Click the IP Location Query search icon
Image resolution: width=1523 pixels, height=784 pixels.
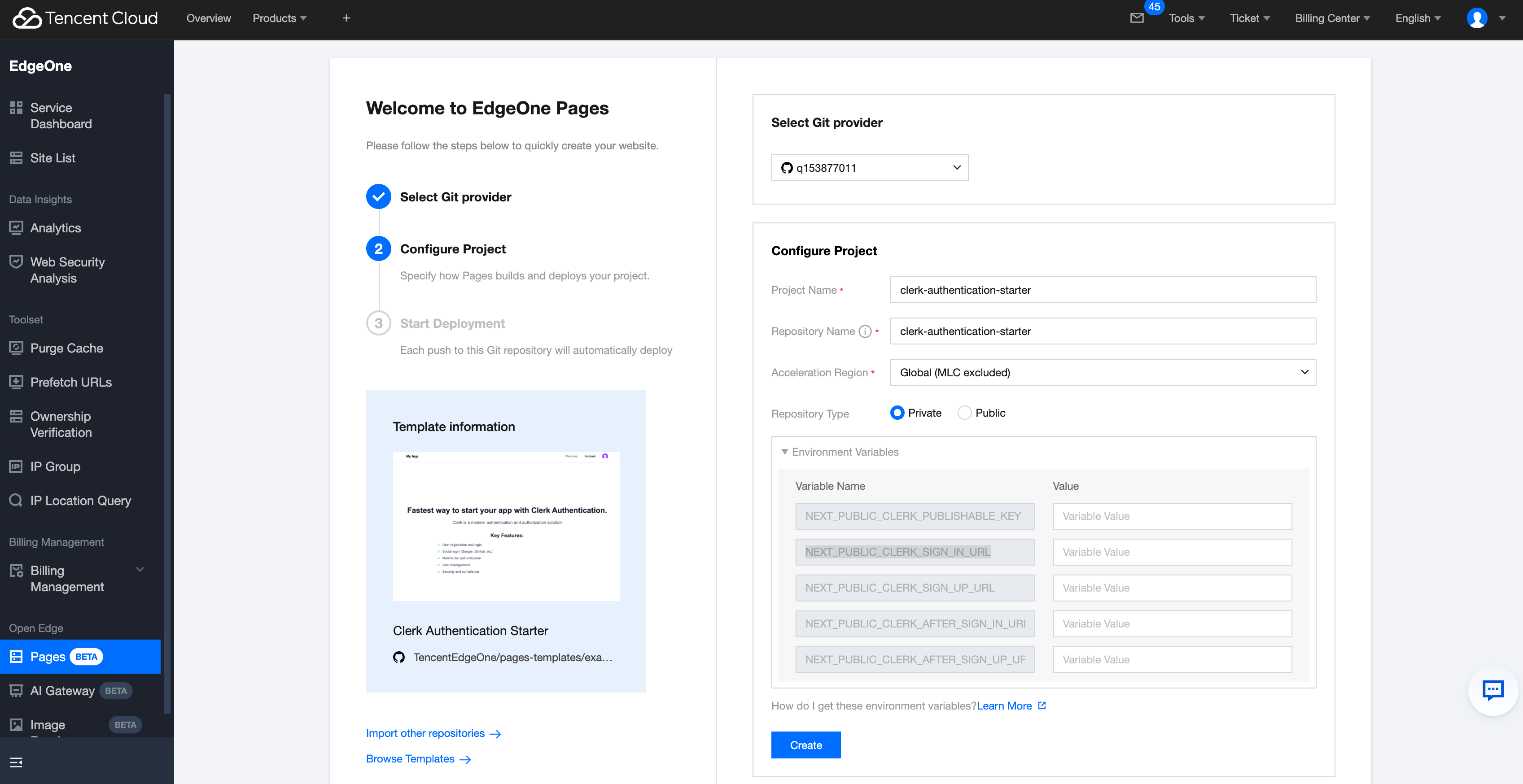(x=16, y=501)
